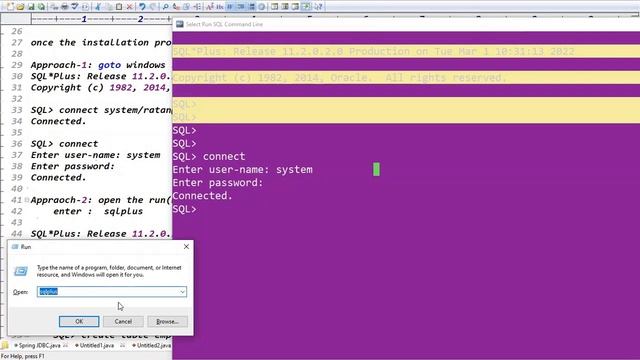Click the Cut scissors icon
Image resolution: width=640 pixels, height=360 pixels.
click(x=98, y=7)
